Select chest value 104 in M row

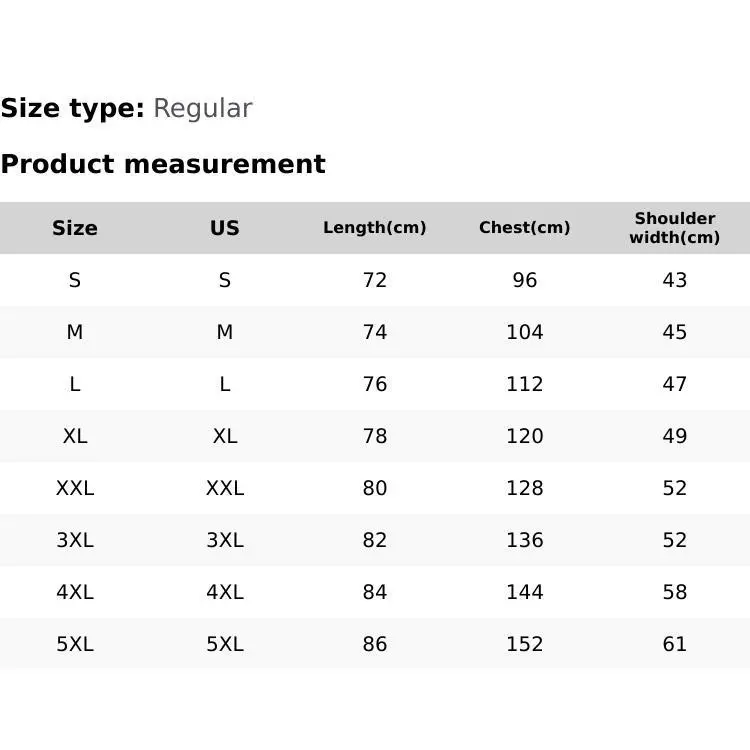tap(525, 332)
